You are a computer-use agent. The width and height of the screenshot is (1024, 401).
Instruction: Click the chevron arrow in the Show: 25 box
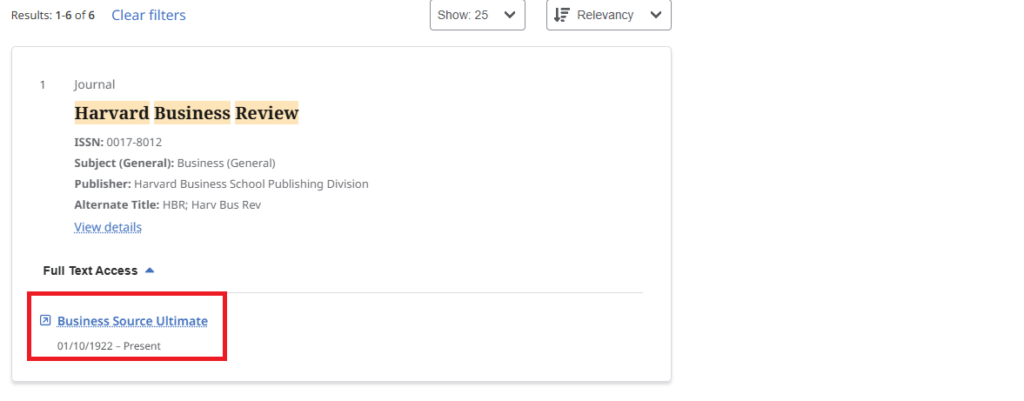pyautogui.click(x=510, y=15)
